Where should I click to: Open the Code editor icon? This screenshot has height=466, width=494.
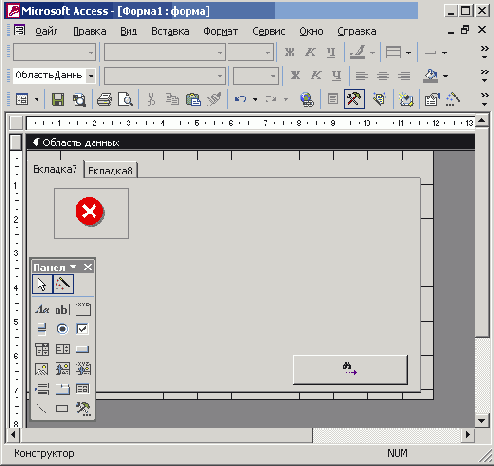point(406,99)
